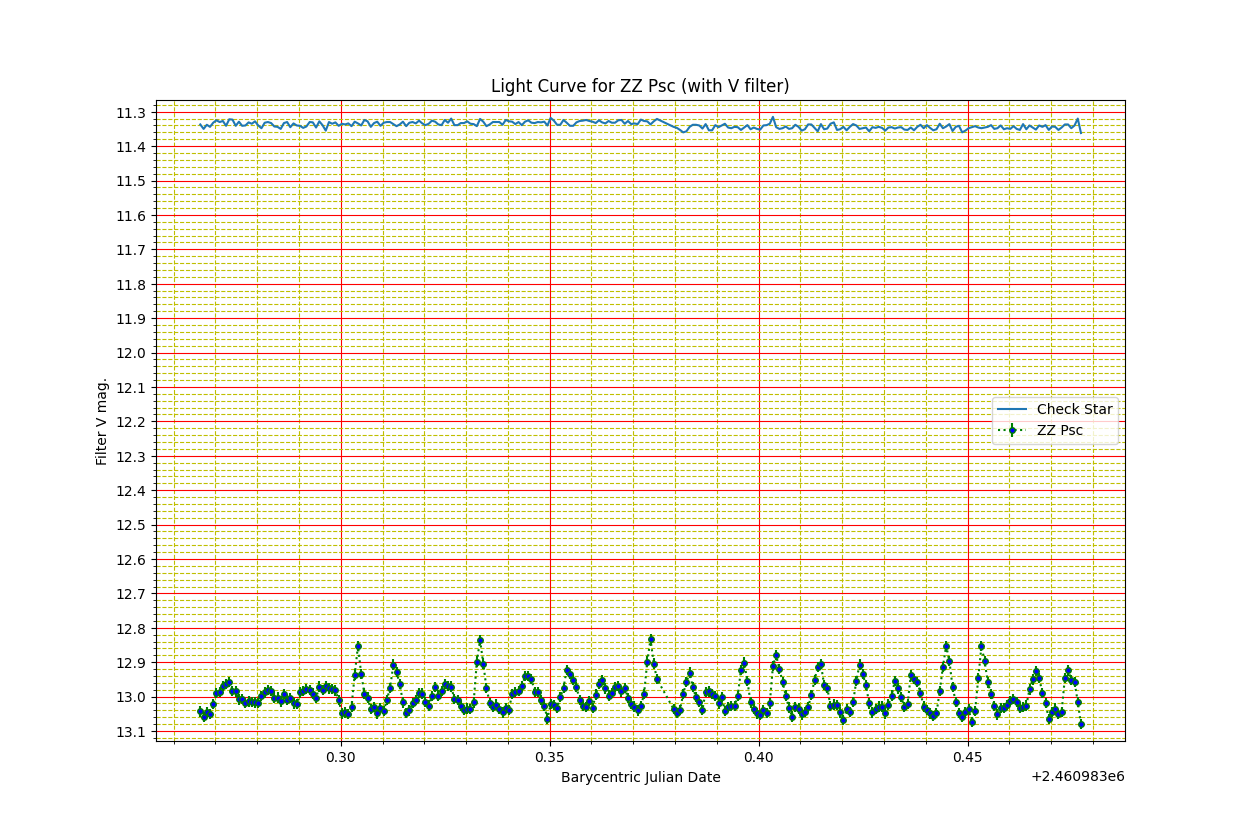Click the left start of the Check Star line

(x=200, y=124)
